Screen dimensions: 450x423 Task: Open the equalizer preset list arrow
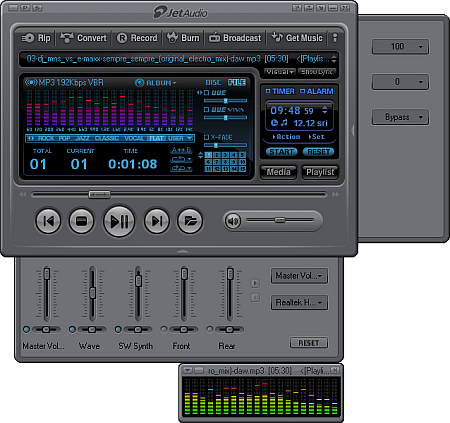[x=190, y=138]
